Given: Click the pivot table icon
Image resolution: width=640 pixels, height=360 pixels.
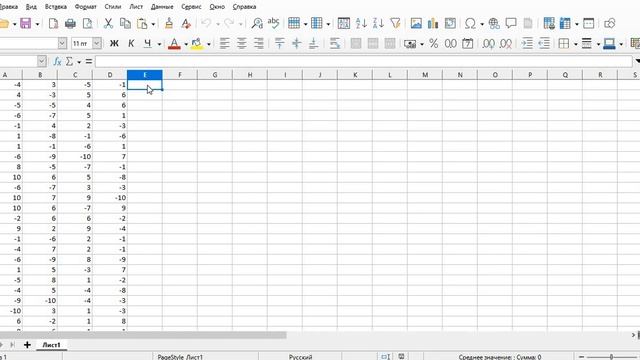Looking at the screenshot, I should point(450,23).
